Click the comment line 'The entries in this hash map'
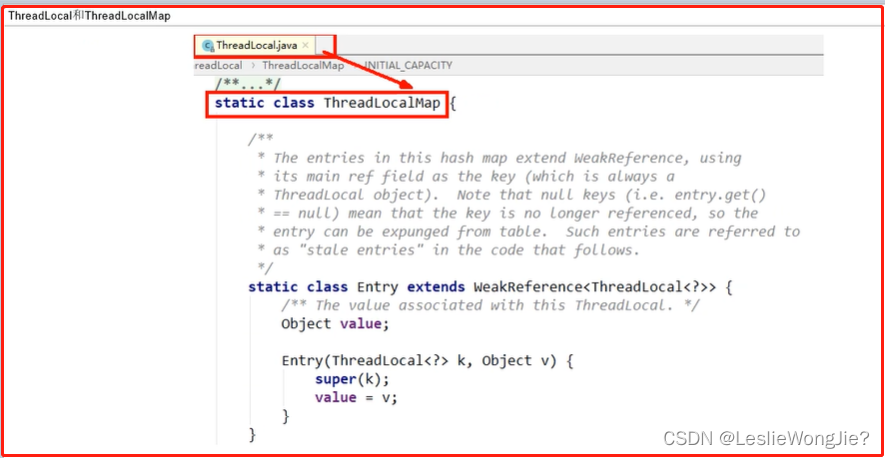The width and height of the screenshot is (885, 458). (x=500, y=158)
